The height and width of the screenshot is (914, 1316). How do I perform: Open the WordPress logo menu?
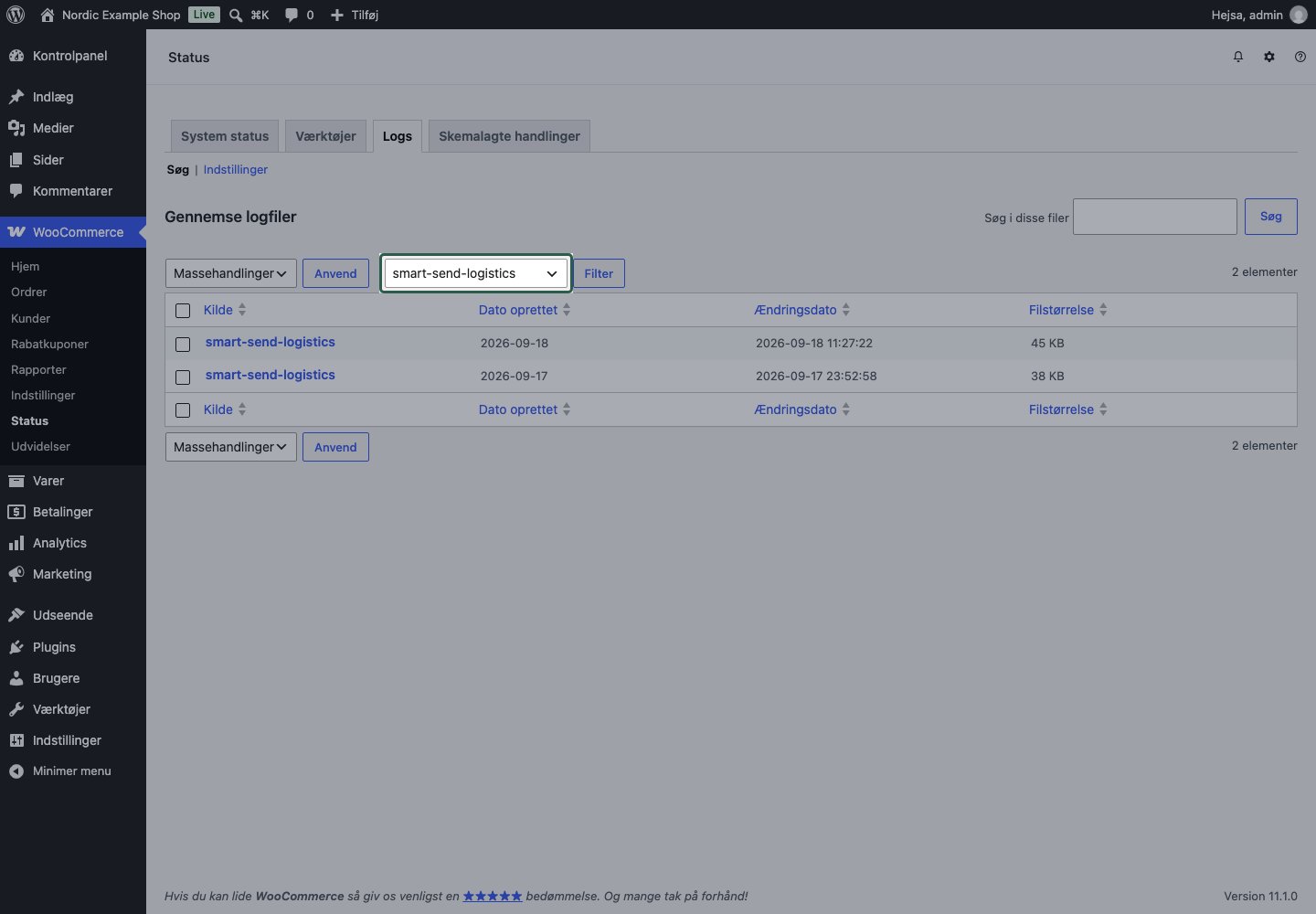click(x=16, y=15)
